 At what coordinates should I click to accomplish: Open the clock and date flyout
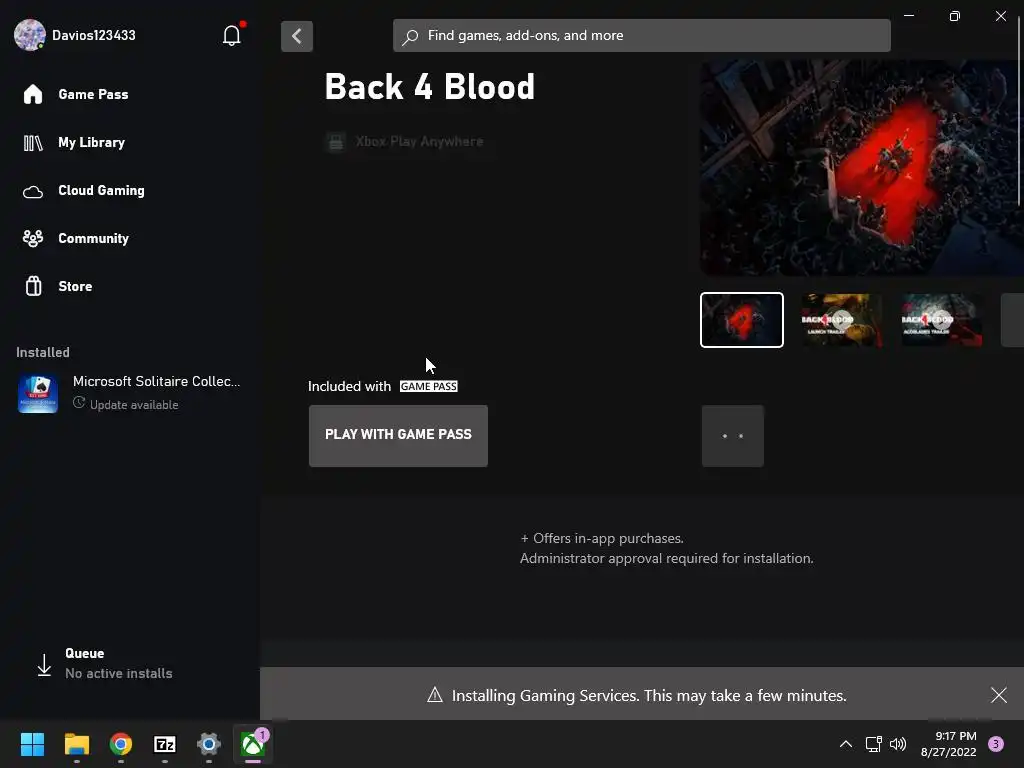click(x=949, y=744)
